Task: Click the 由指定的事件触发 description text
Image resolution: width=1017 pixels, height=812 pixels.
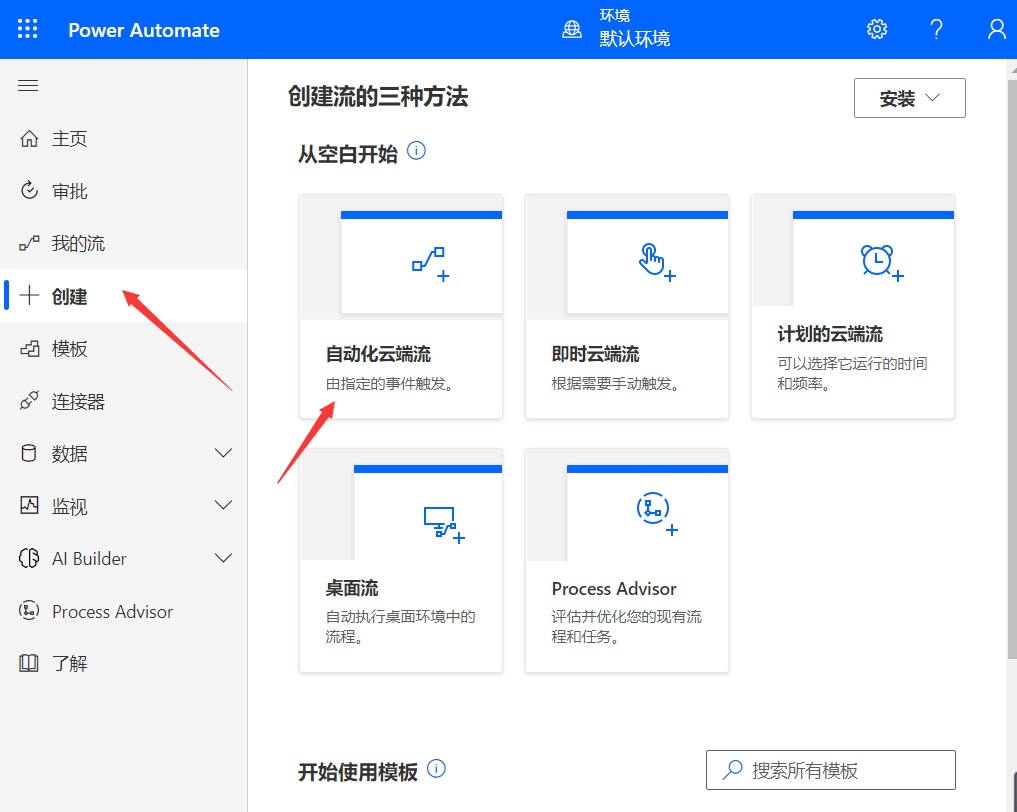Action: click(391, 384)
